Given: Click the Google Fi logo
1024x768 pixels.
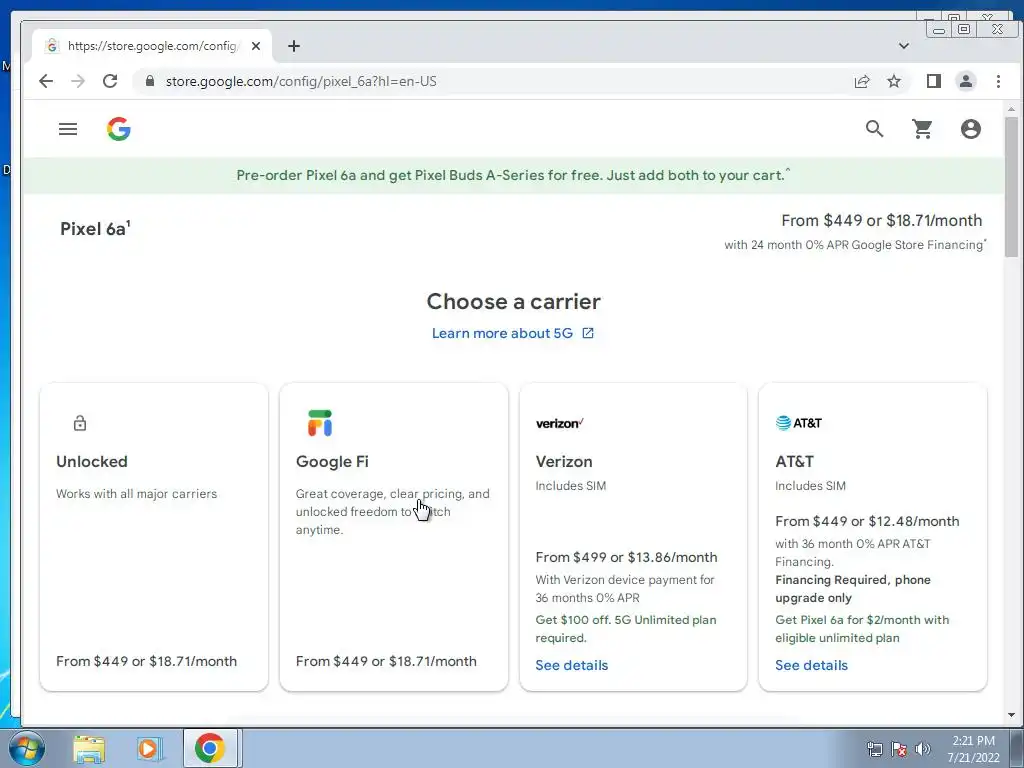Looking at the screenshot, I should tap(320, 423).
